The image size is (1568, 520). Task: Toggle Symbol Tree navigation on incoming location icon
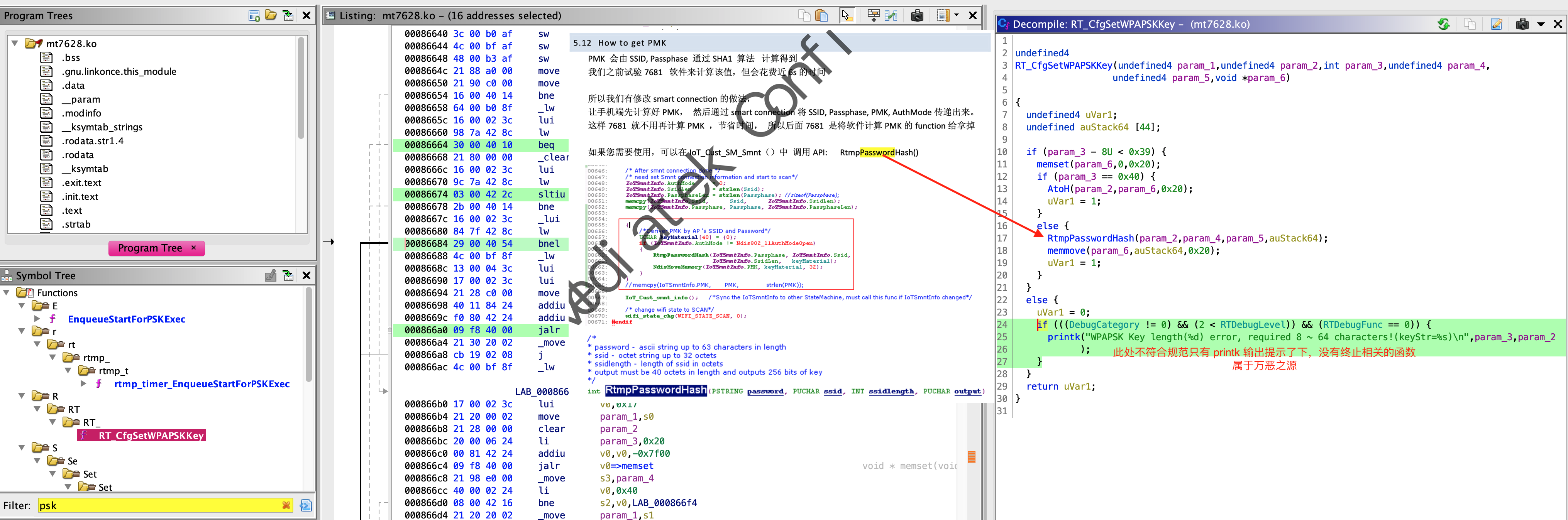point(288,275)
